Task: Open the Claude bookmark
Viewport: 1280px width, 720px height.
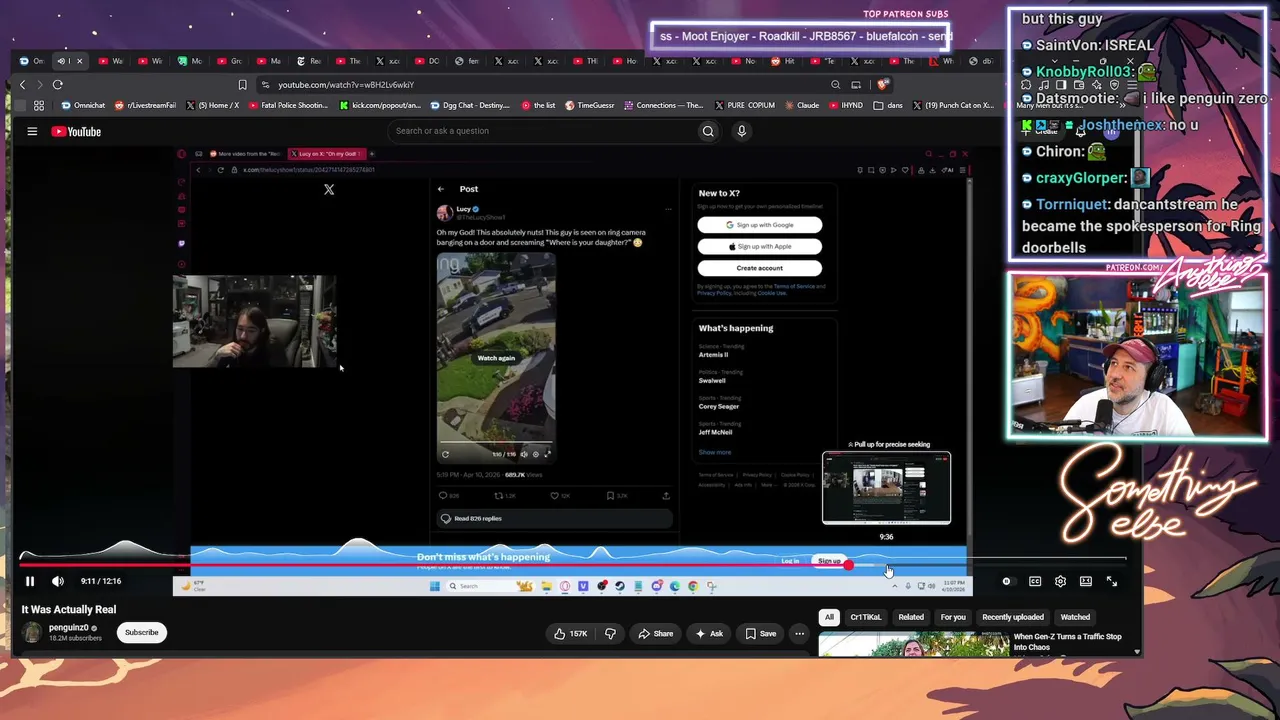Action: (802, 105)
